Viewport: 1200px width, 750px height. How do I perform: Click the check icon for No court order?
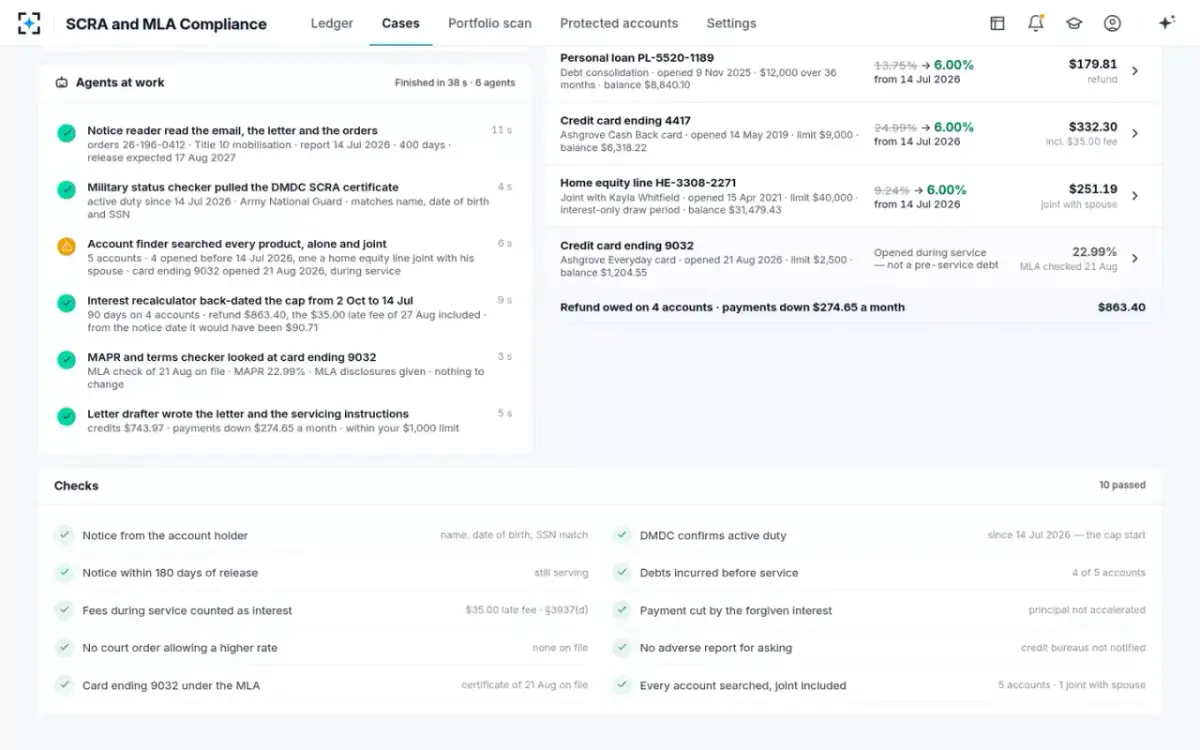click(x=64, y=648)
